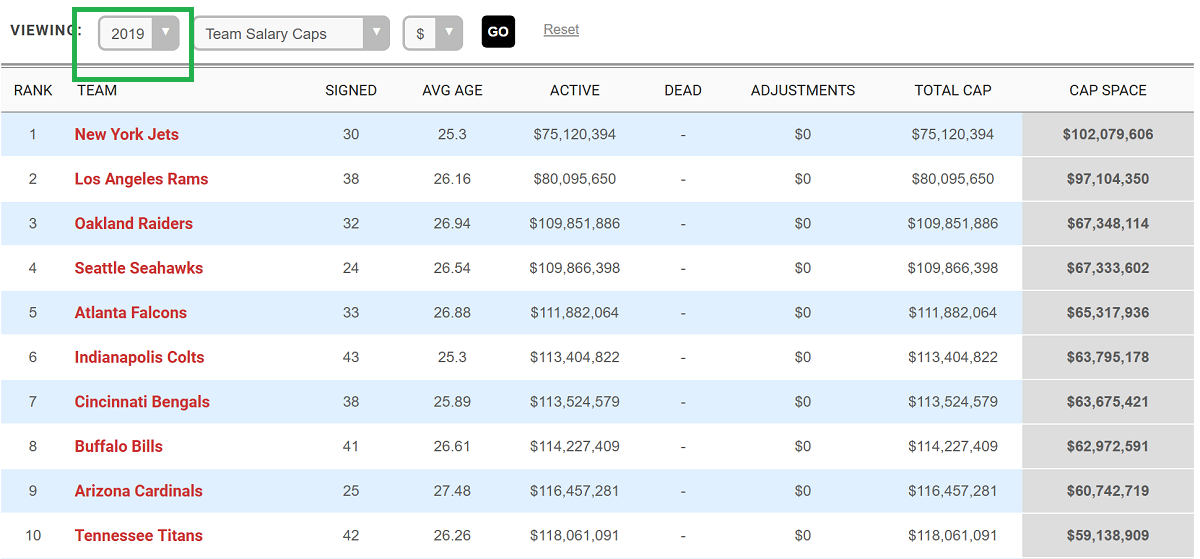Image resolution: width=1200 pixels, height=559 pixels.
Task: Sort by the RANK column header
Action: point(33,90)
